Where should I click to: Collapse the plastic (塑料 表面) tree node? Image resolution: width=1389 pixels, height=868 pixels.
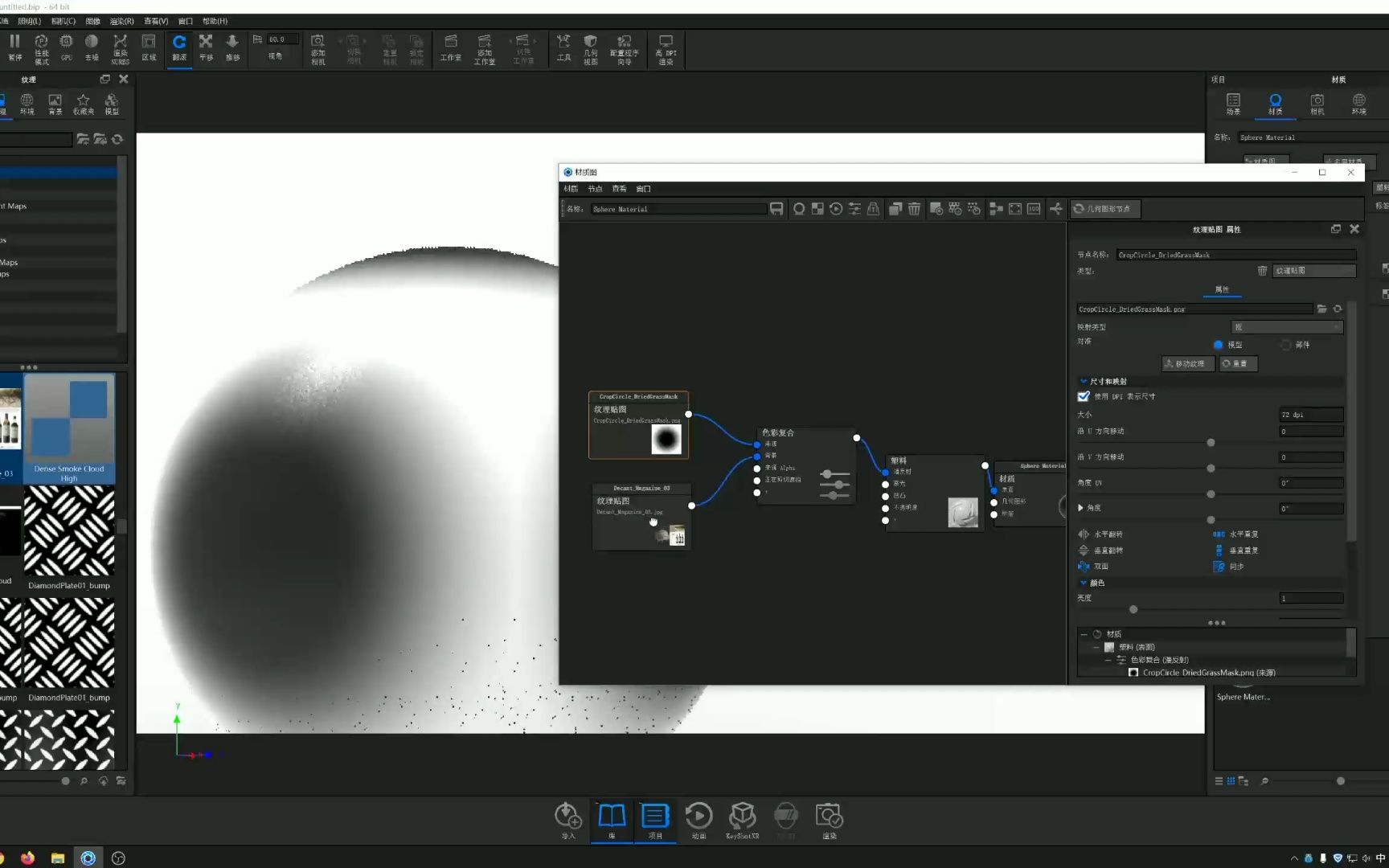pyautogui.click(x=1096, y=647)
